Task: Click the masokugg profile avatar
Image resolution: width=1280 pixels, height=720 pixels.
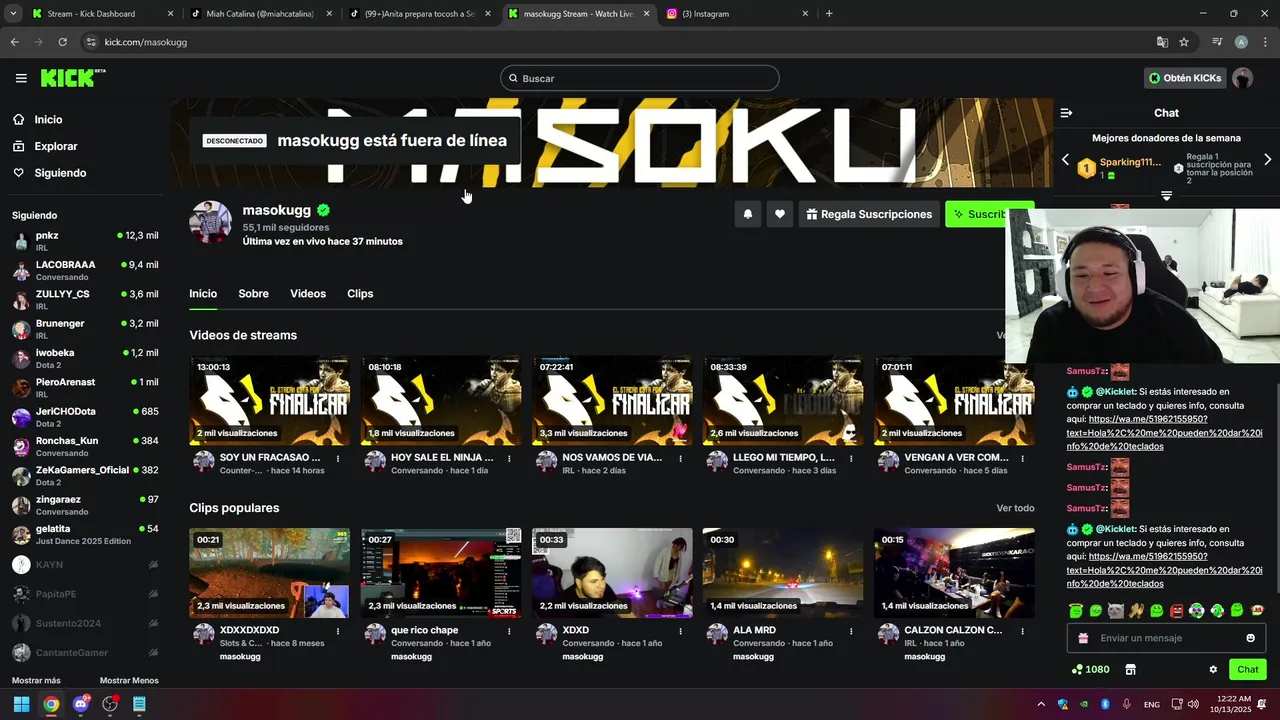Action: [x=211, y=222]
